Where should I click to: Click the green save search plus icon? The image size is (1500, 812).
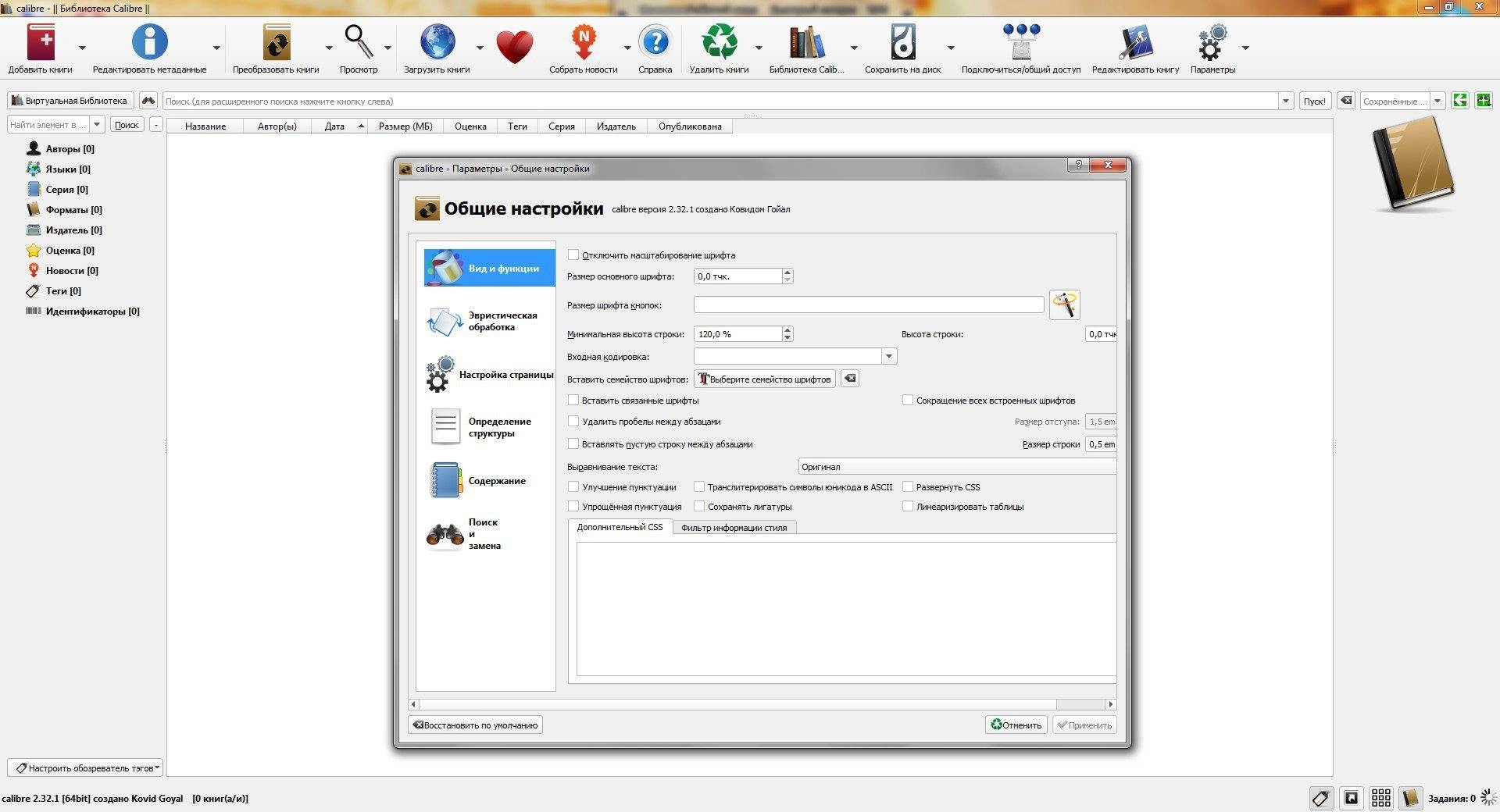pos(1483,101)
